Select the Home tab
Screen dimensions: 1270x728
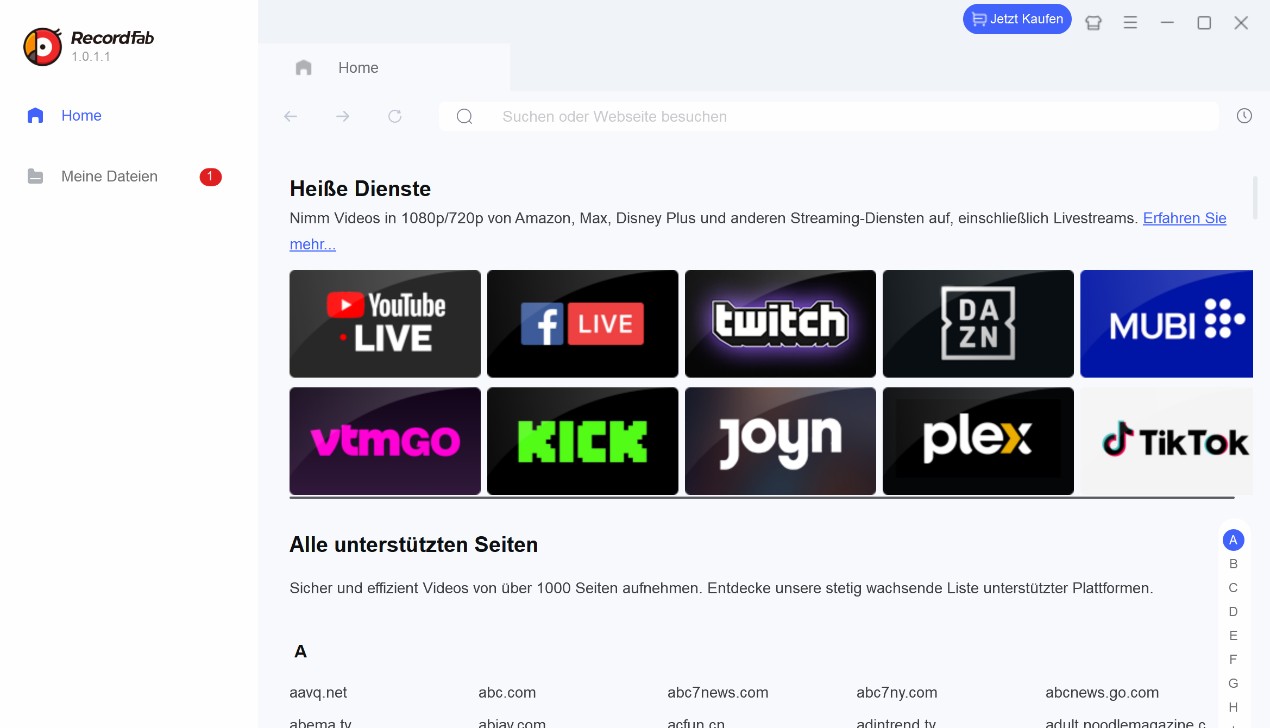[384, 68]
